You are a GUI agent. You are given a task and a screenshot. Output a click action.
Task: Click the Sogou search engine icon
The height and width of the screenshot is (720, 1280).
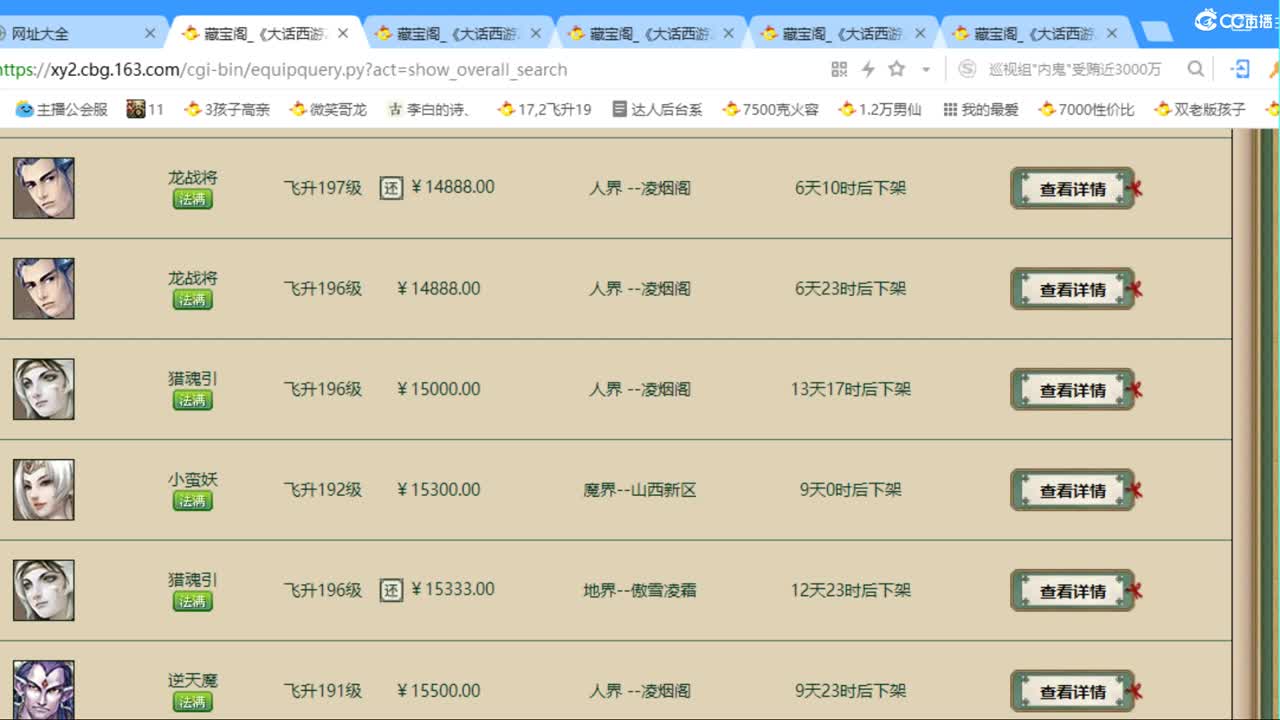point(967,69)
